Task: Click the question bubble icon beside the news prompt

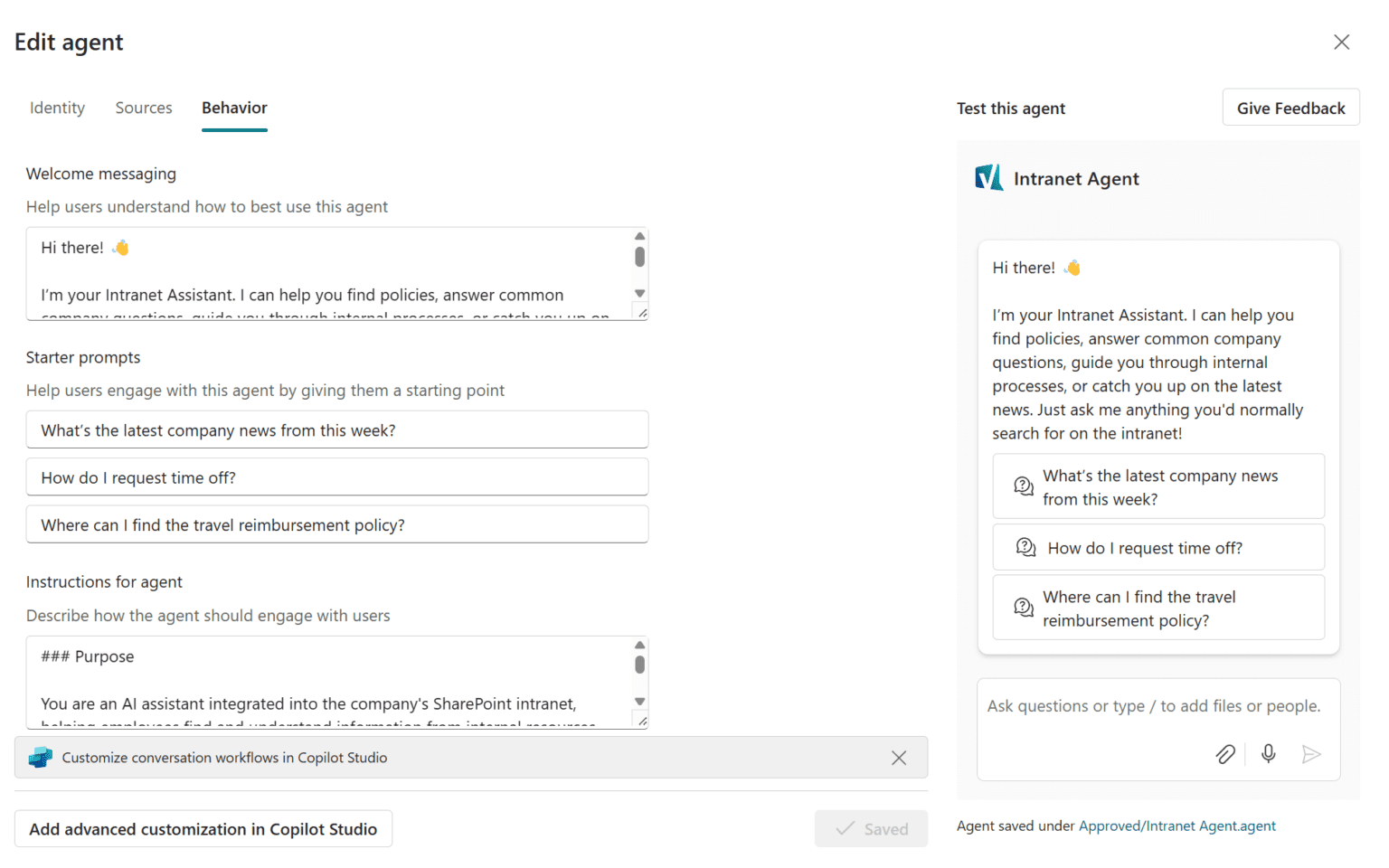Action: click(x=1024, y=486)
